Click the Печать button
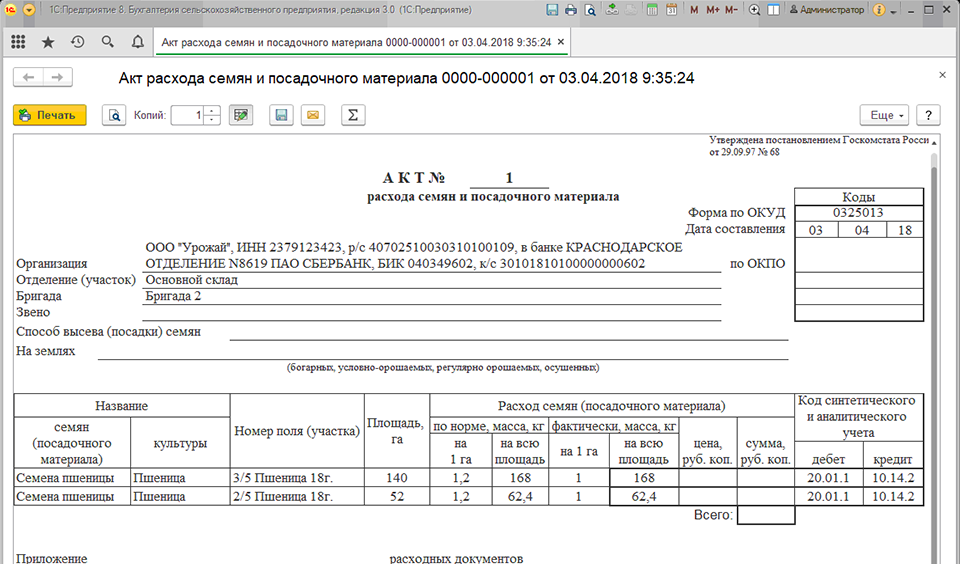 [50, 115]
